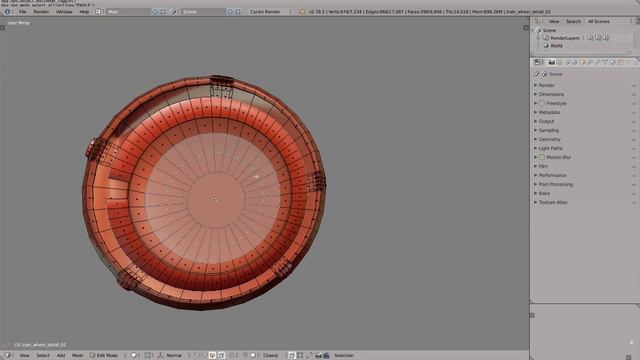640x360 pixels.
Task: Select the Mesh Data properties tab
Action: tap(605, 62)
